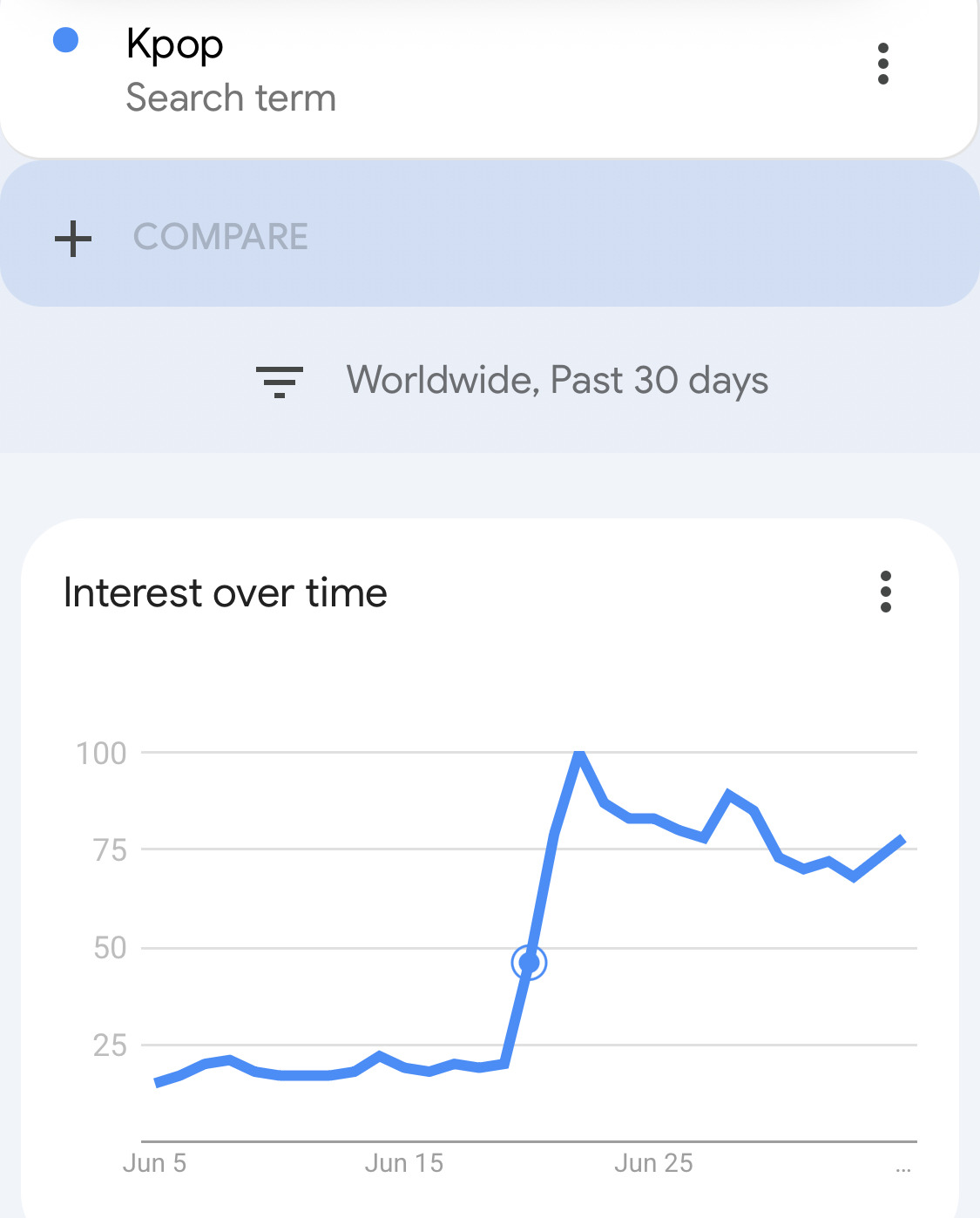Click the blue dot next to Kpop
Image resolution: width=980 pixels, height=1218 pixels.
(x=66, y=40)
